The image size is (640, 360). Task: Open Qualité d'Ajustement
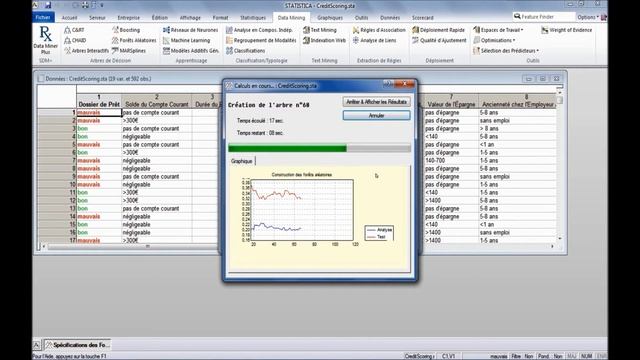(439, 40)
